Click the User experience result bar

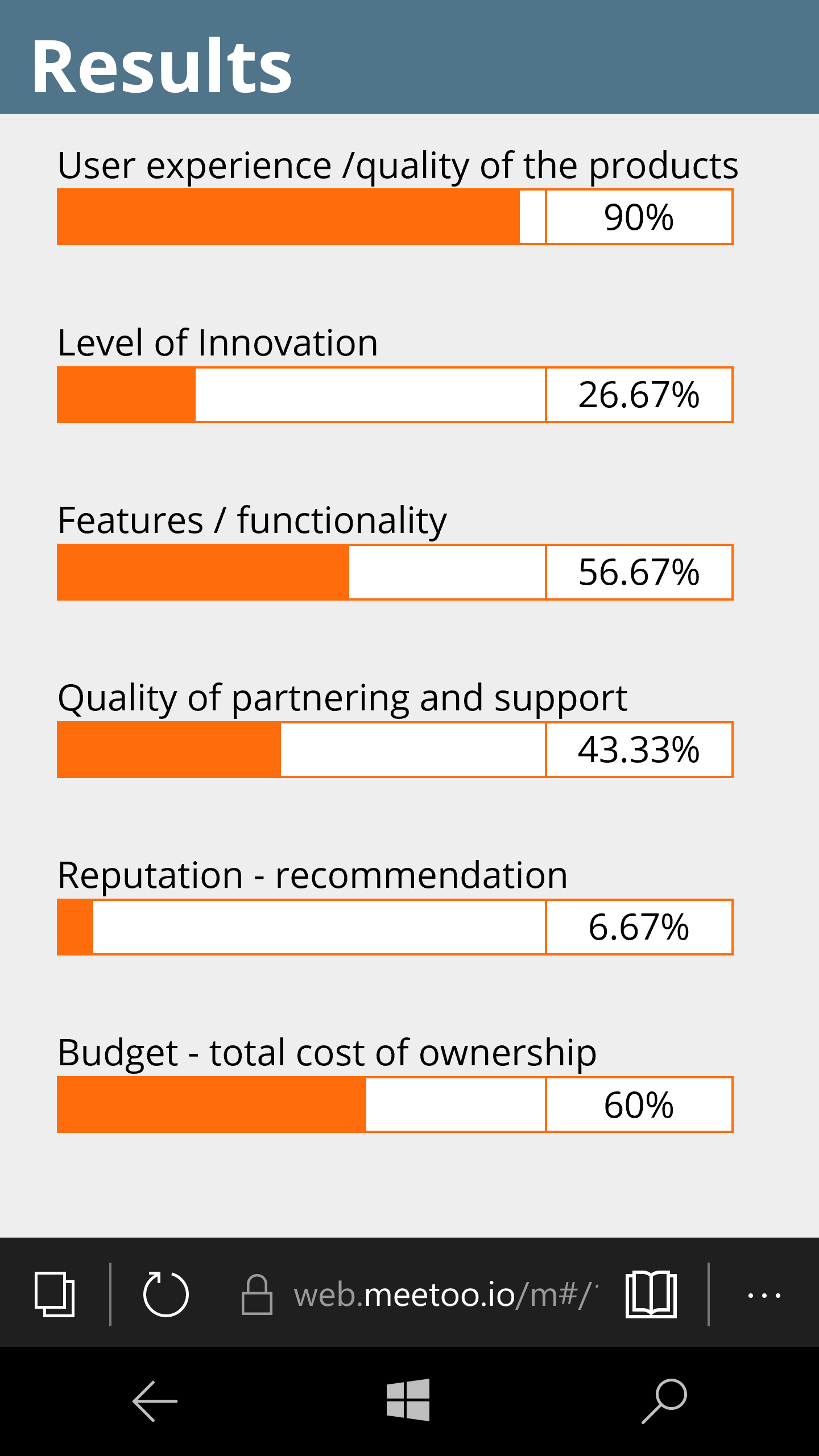(301, 217)
